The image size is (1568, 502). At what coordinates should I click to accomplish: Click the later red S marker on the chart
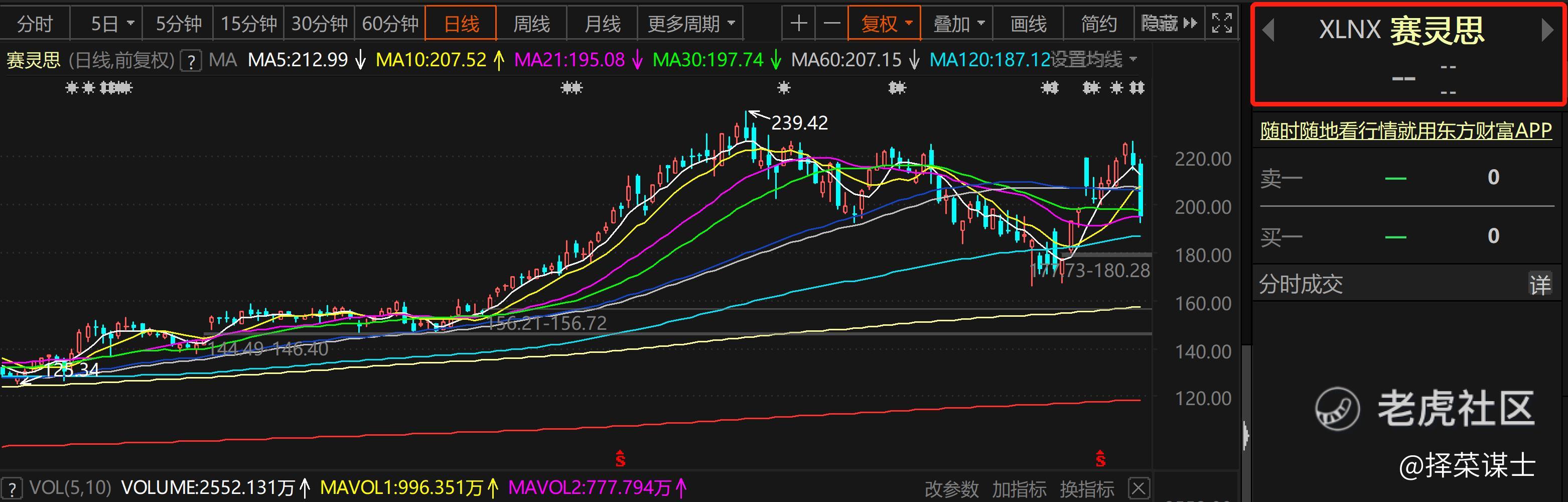pos(1100,459)
